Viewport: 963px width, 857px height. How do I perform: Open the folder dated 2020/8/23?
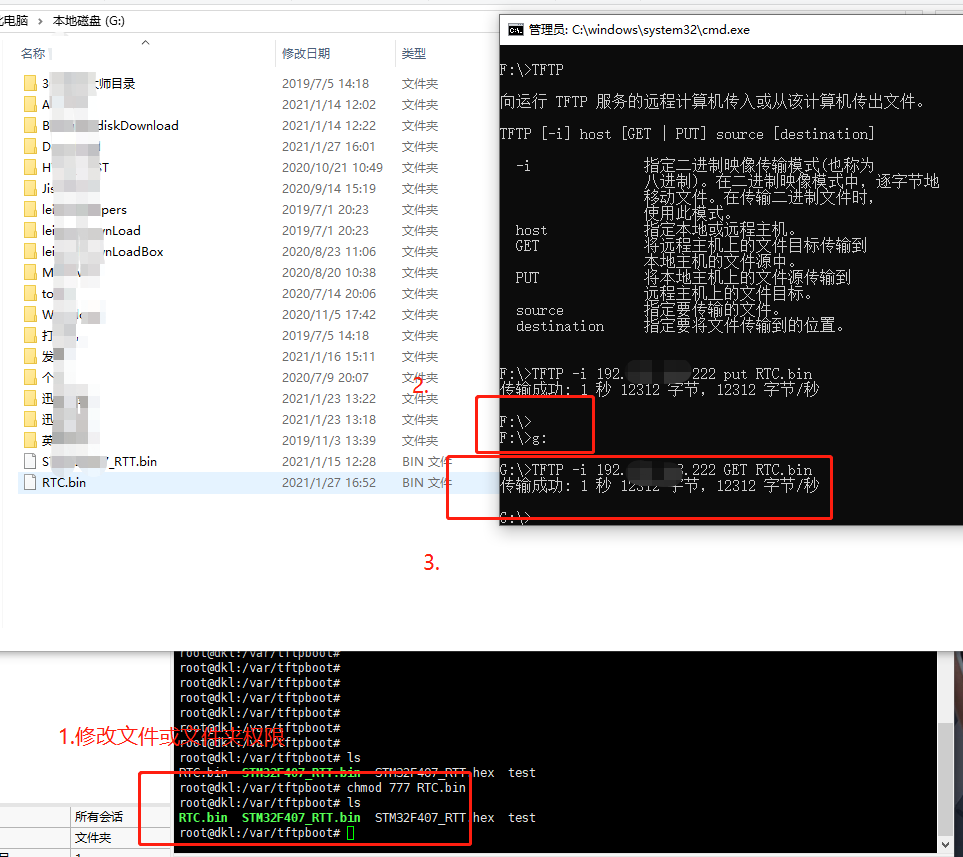click(x=32, y=251)
